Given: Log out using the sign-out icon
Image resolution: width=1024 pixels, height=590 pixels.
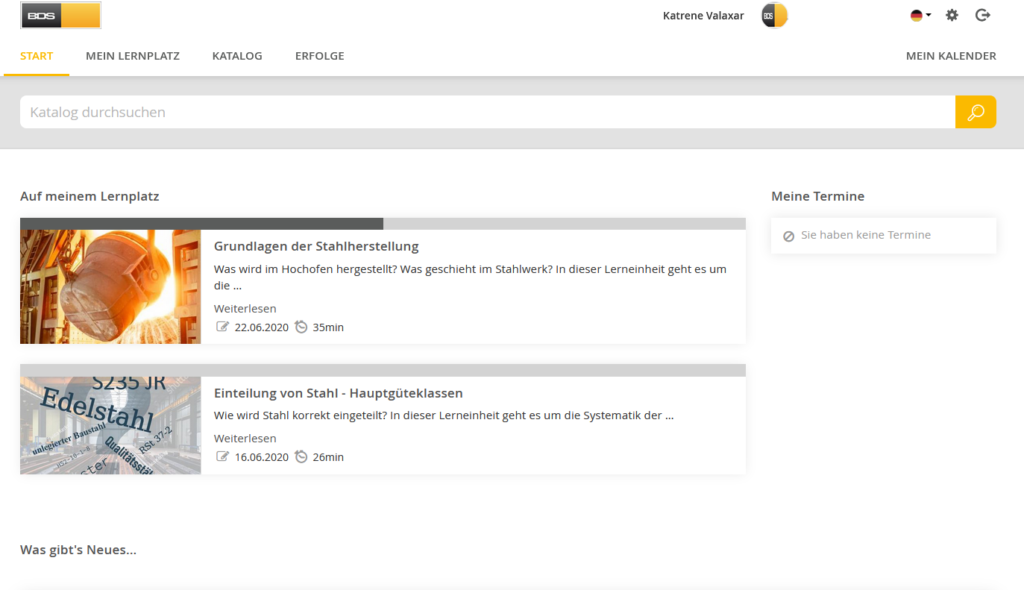Looking at the screenshot, I should (983, 15).
